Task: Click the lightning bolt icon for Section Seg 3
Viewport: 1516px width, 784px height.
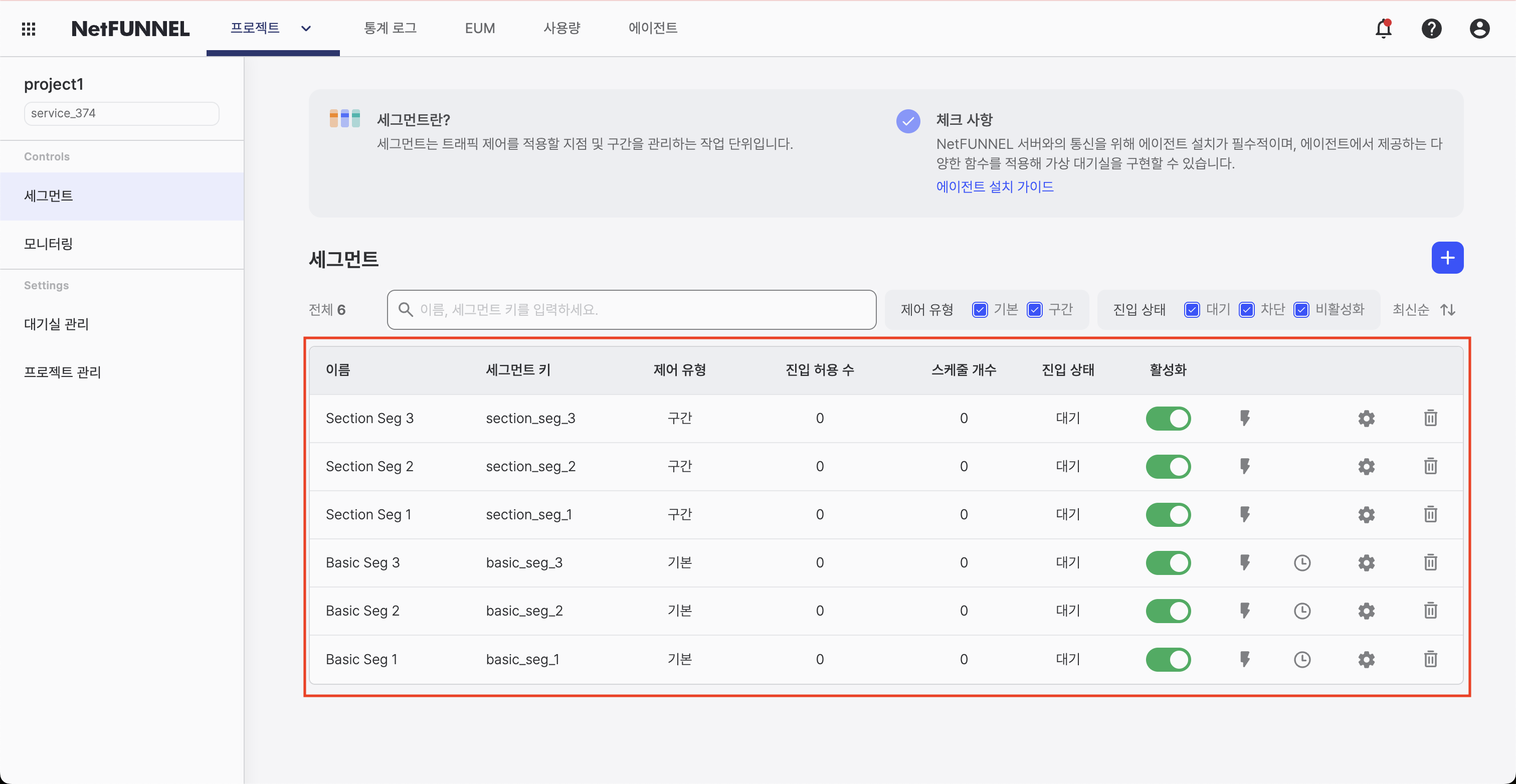Action: click(x=1245, y=418)
